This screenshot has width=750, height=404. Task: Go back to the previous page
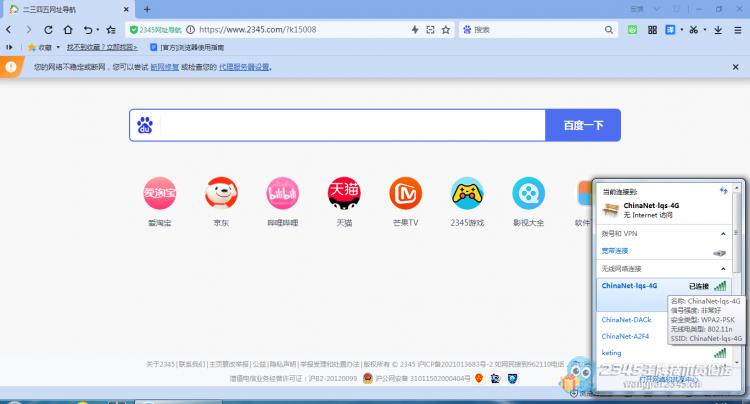click(9, 30)
